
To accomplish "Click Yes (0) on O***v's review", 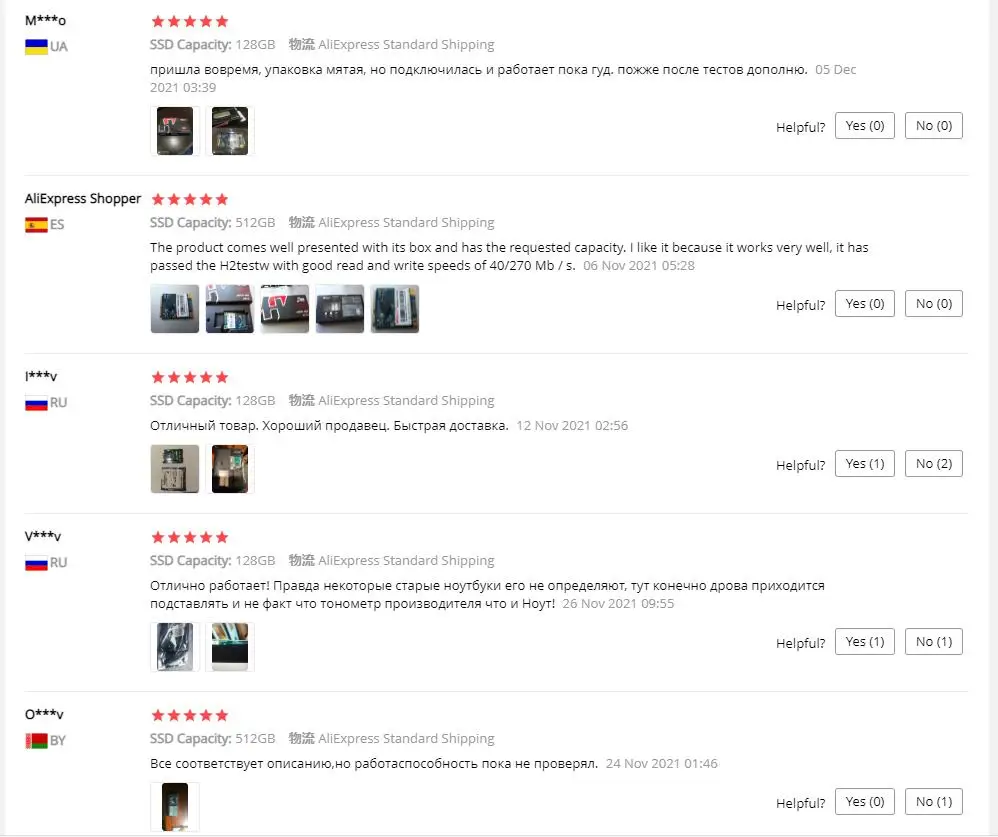I will point(864,802).
